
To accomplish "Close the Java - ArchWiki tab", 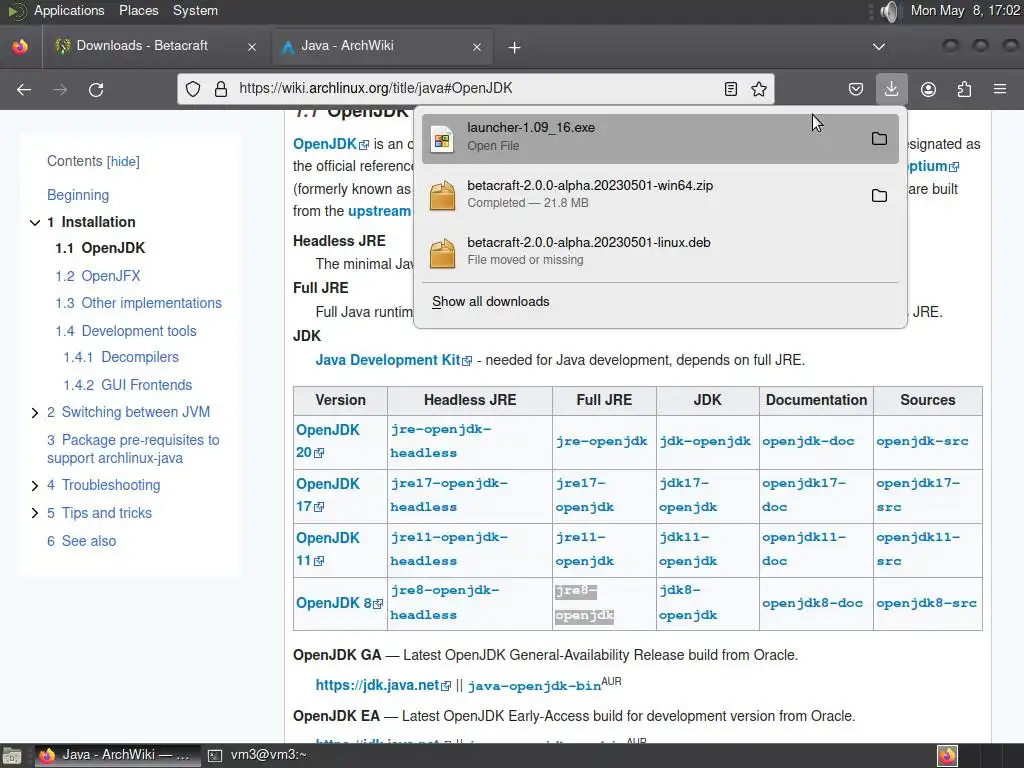I will [x=477, y=47].
